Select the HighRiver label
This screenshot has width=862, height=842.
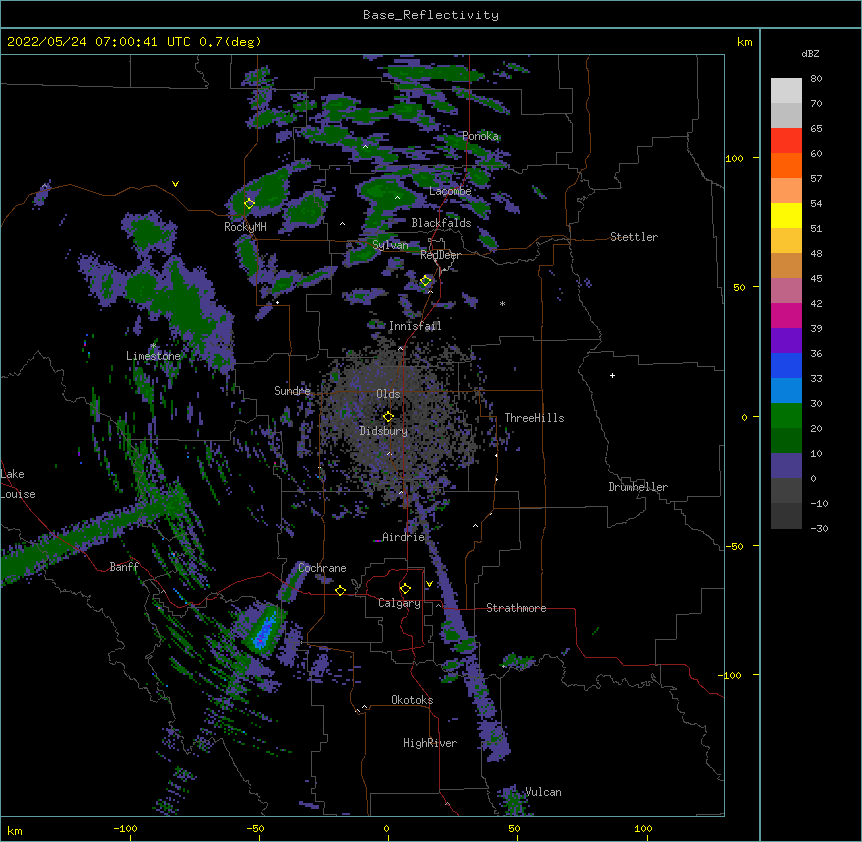point(430,743)
